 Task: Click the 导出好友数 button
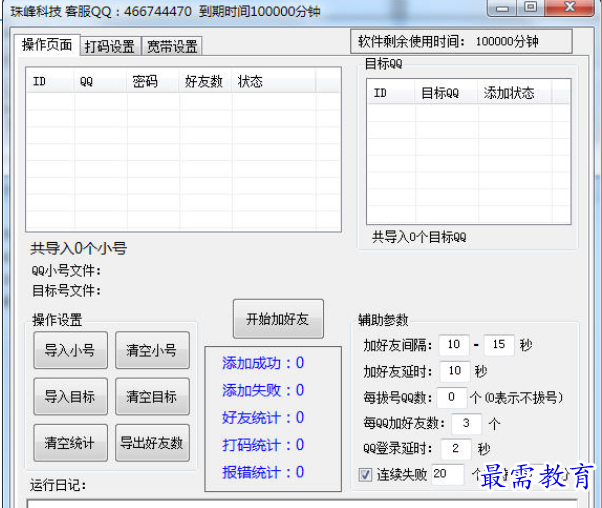tap(152, 443)
